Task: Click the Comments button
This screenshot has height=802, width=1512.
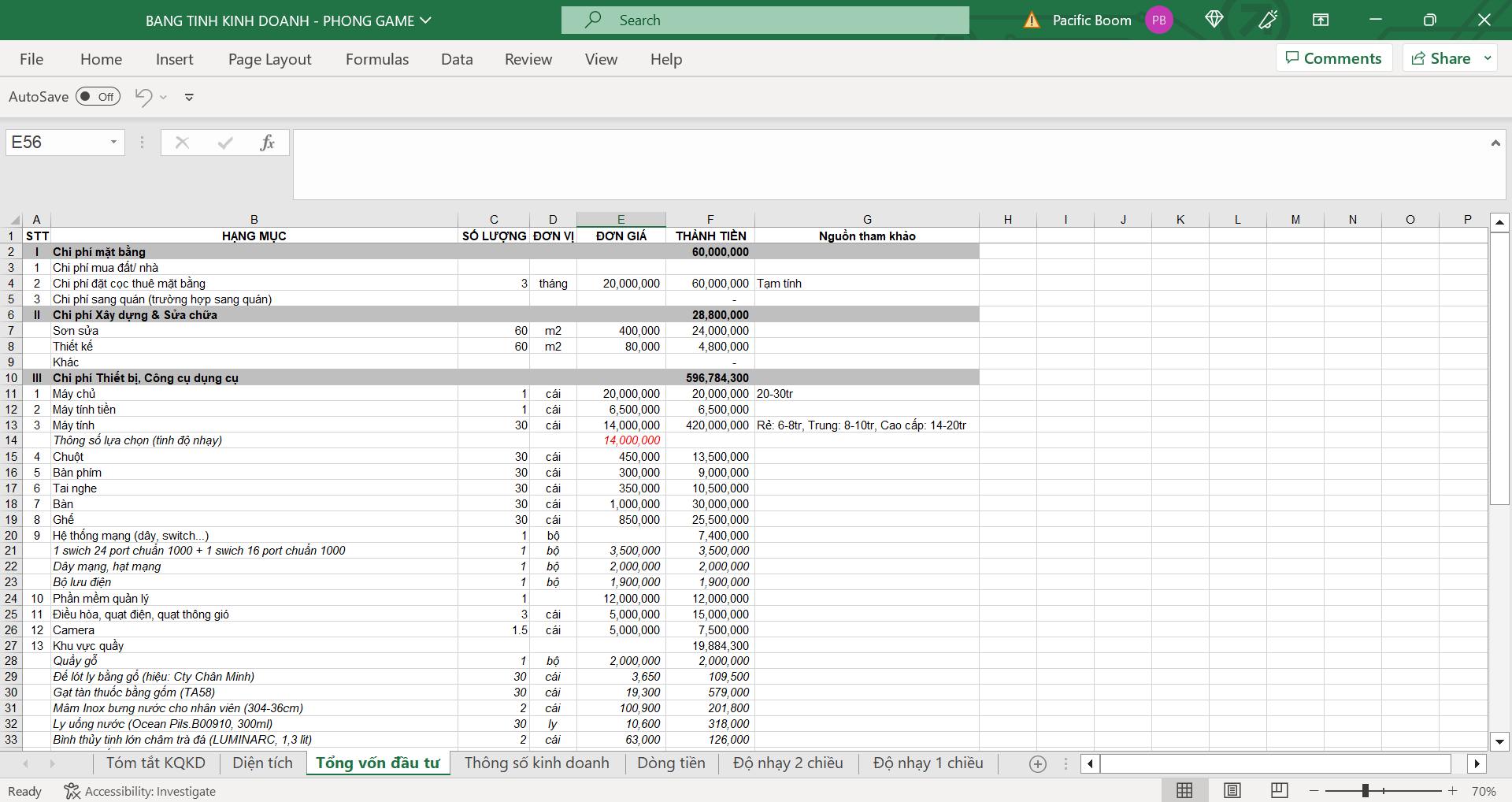Action: [x=1333, y=58]
